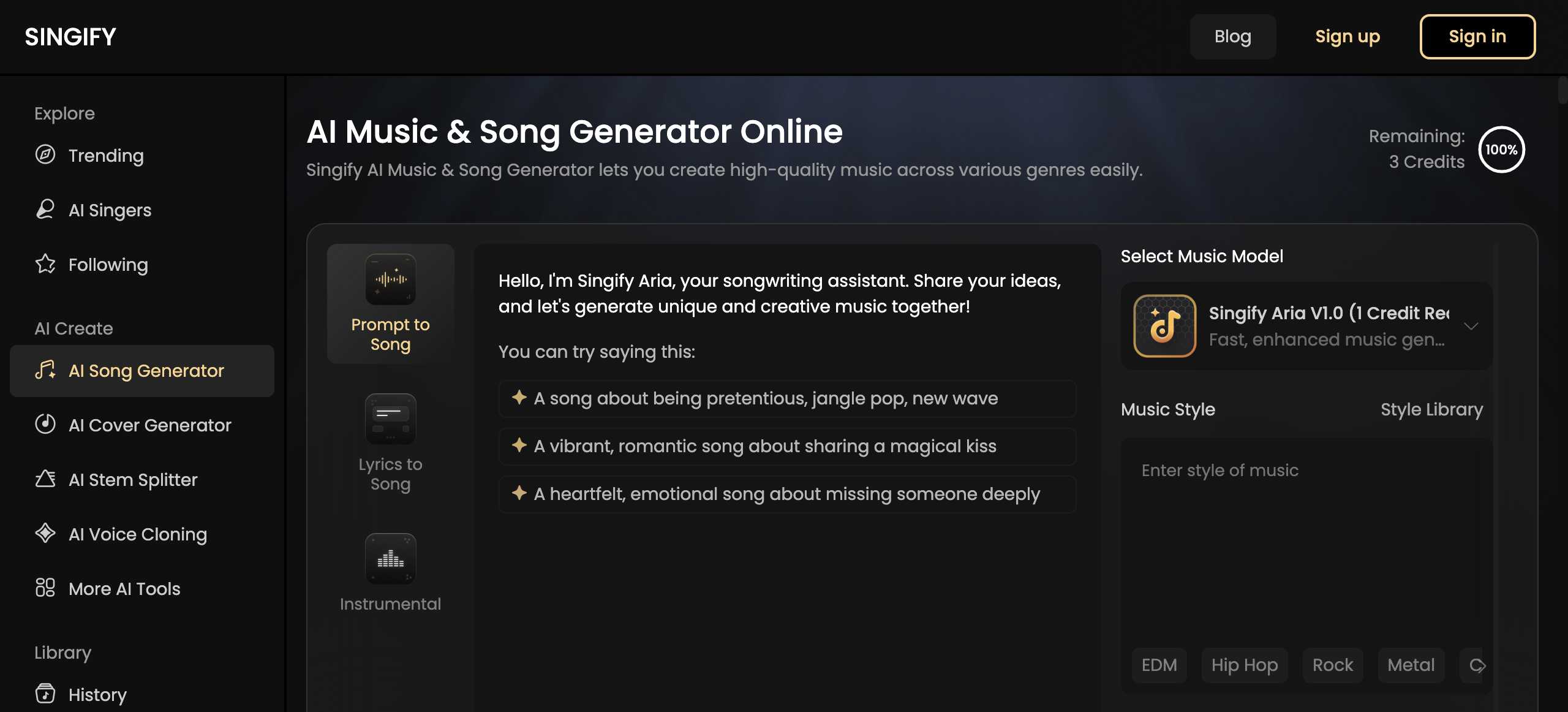
Task: Open AI Voice Cloning icon
Action: pyautogui.click(x=45, y=533)
